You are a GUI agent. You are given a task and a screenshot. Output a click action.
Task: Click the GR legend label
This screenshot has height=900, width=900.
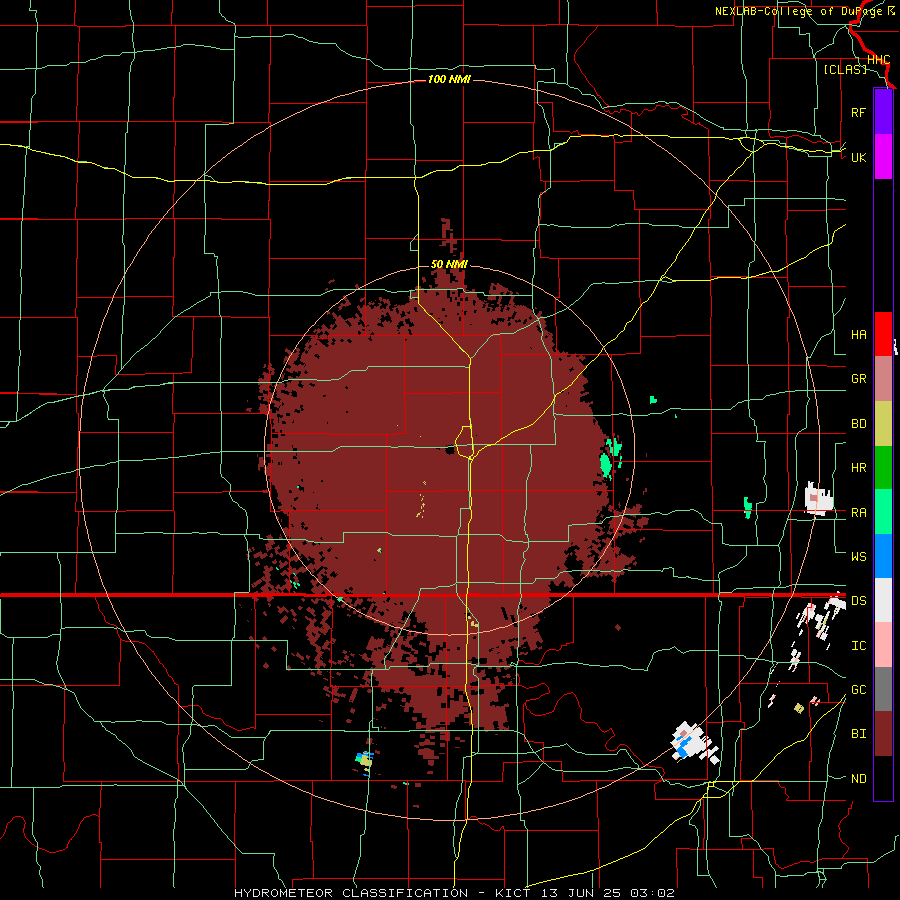point(858,379)
